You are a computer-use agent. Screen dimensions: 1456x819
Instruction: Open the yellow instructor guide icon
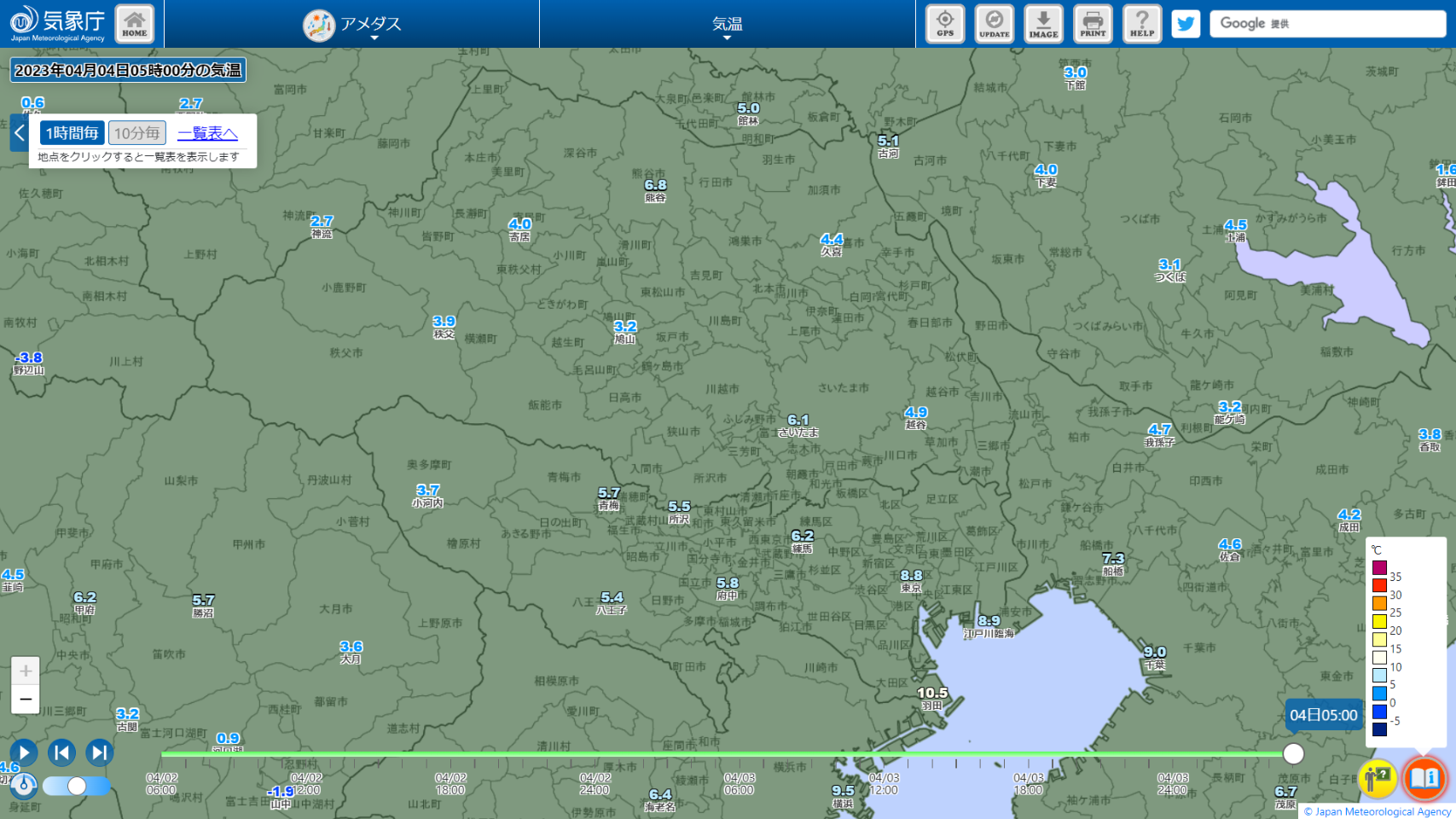click(1377, 777)
